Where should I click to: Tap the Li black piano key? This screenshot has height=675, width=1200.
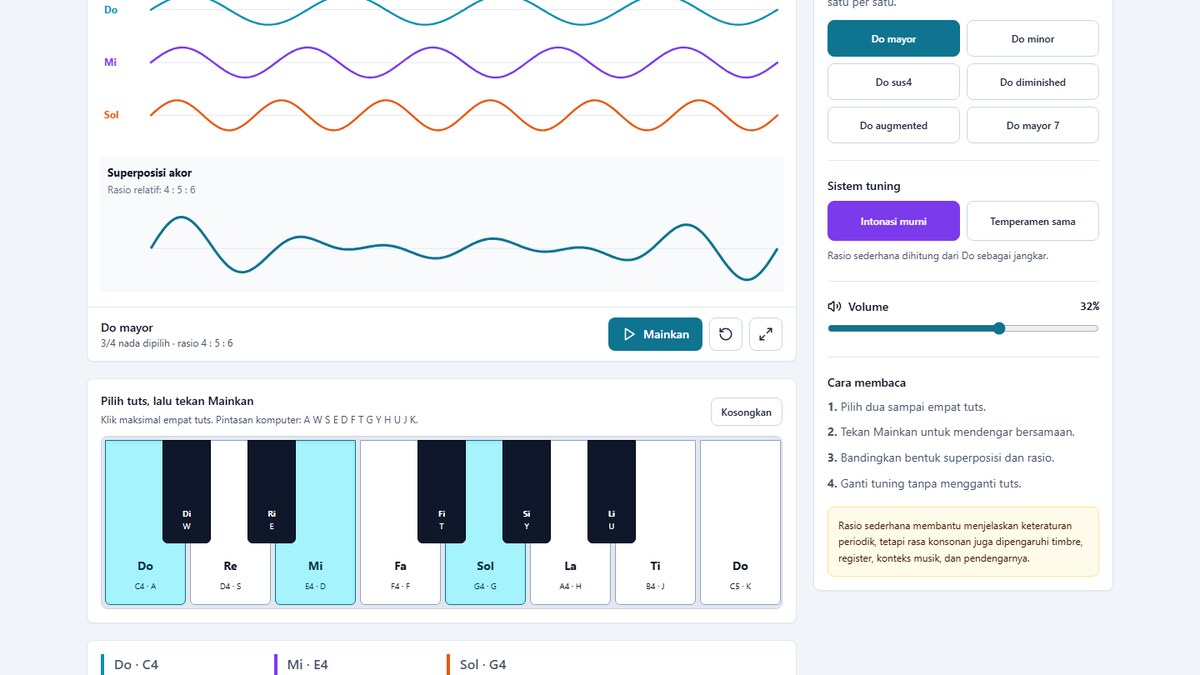(x=612, y=491)
